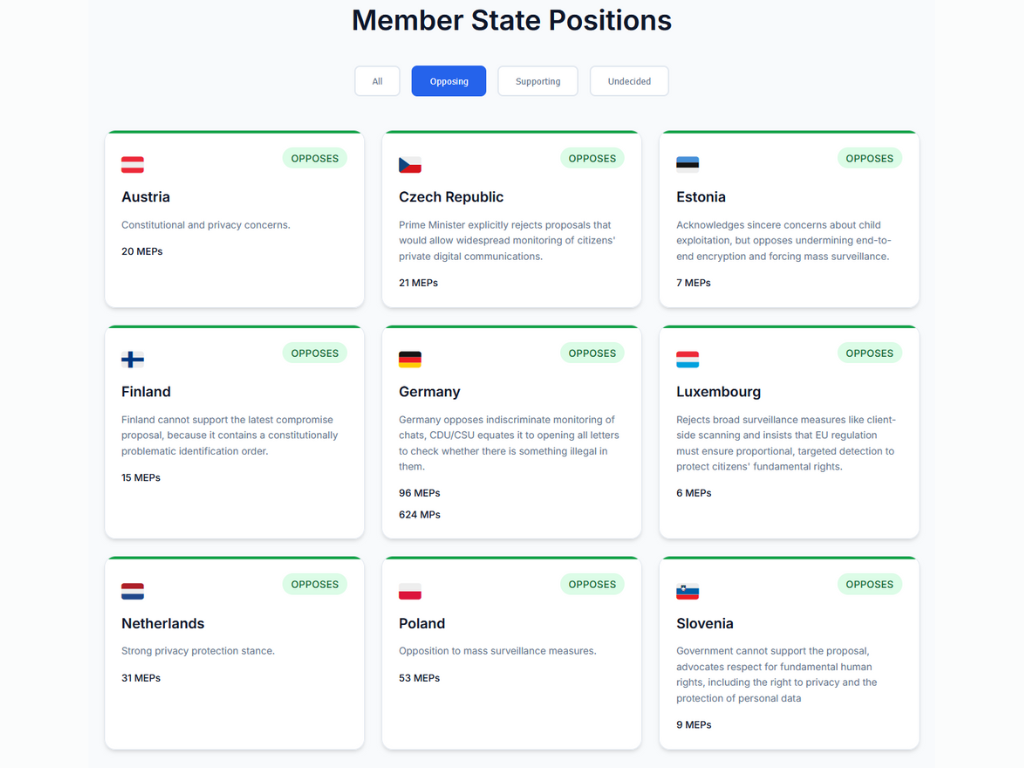Click Poland's 53 MEPs count
The image size is (1024, 768).
[x=420, y=678]
